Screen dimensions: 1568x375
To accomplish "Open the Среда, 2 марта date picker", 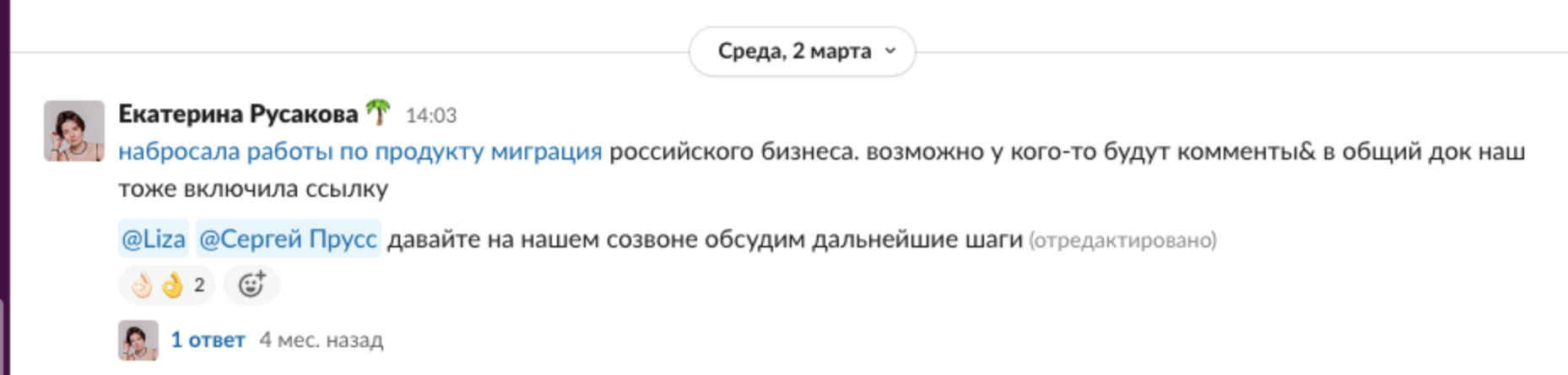I will 803,52.
